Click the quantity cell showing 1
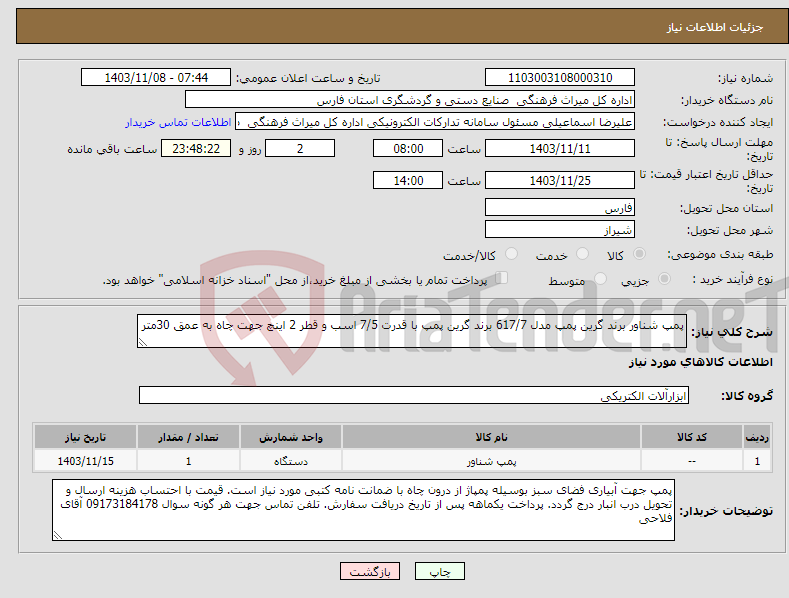The image size is (789, 598). [188, 461]
